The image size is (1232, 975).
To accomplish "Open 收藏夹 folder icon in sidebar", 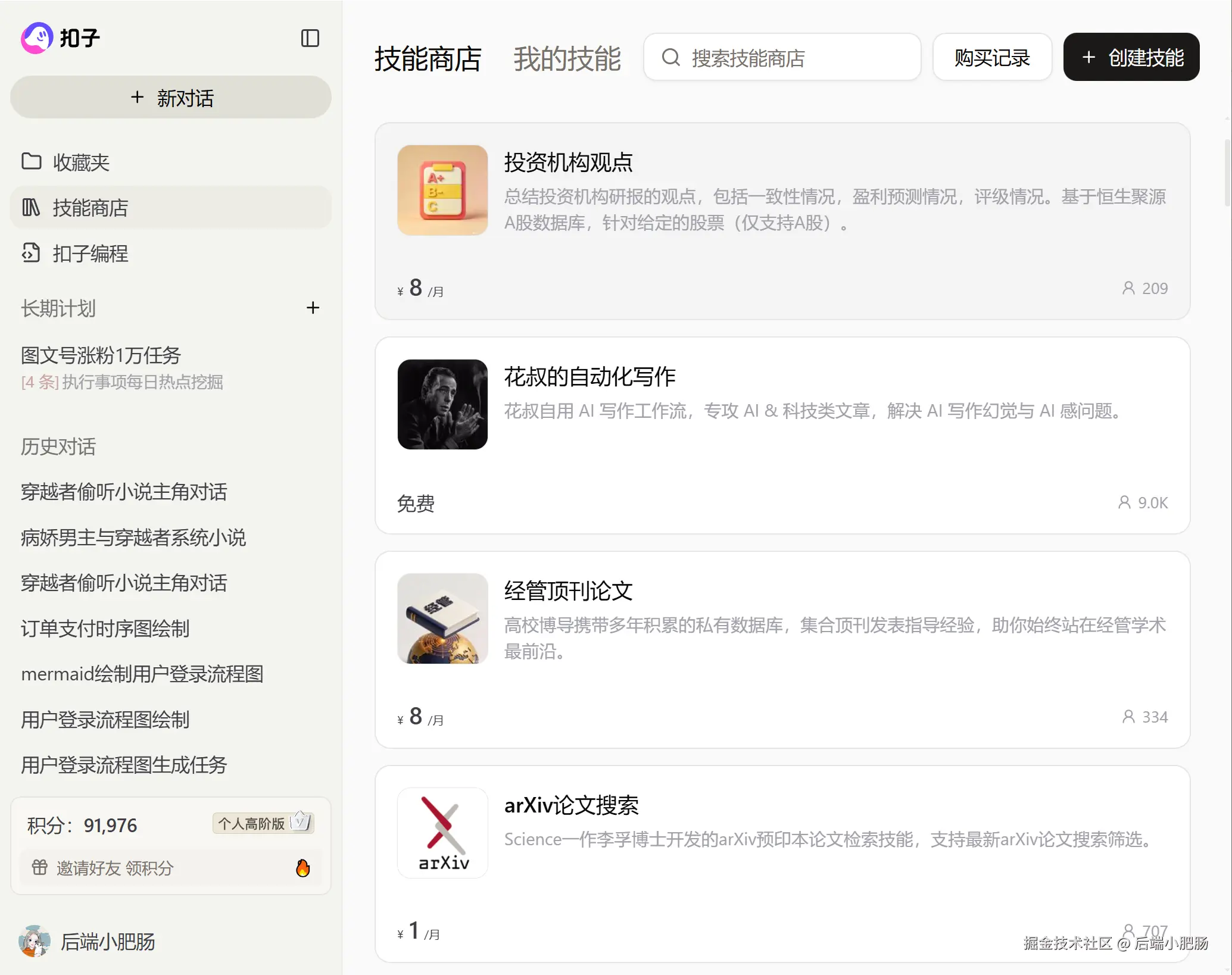I will (x=31, y=161).
